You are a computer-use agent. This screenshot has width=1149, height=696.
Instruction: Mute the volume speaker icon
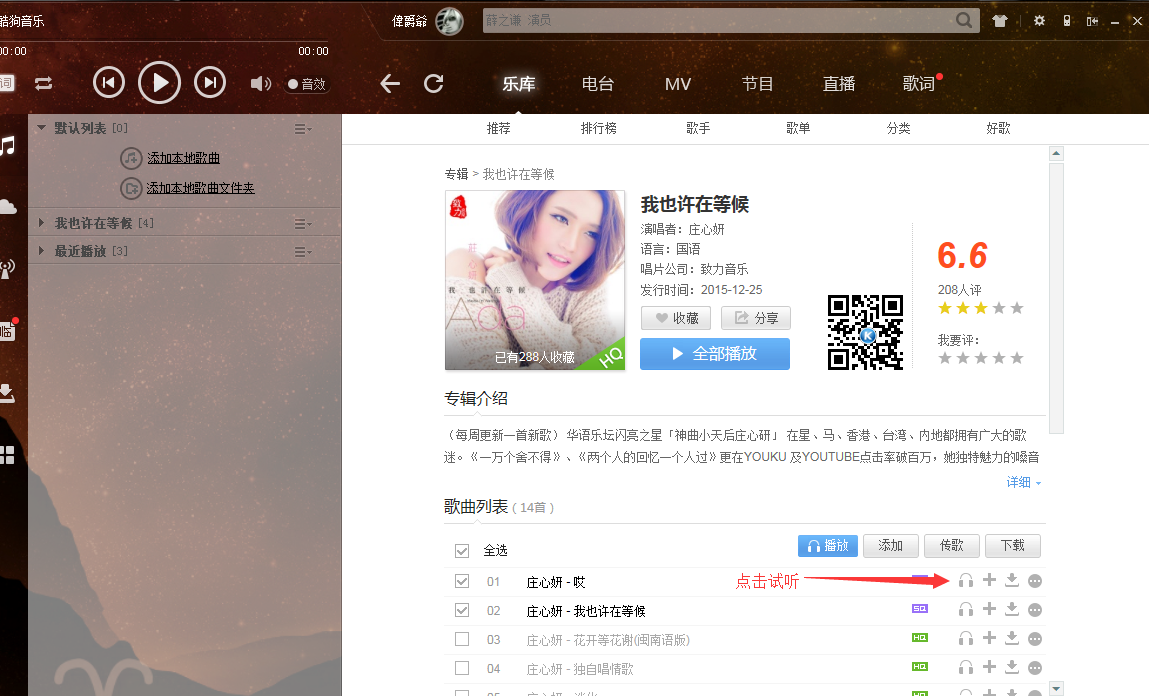click(260, 84)
